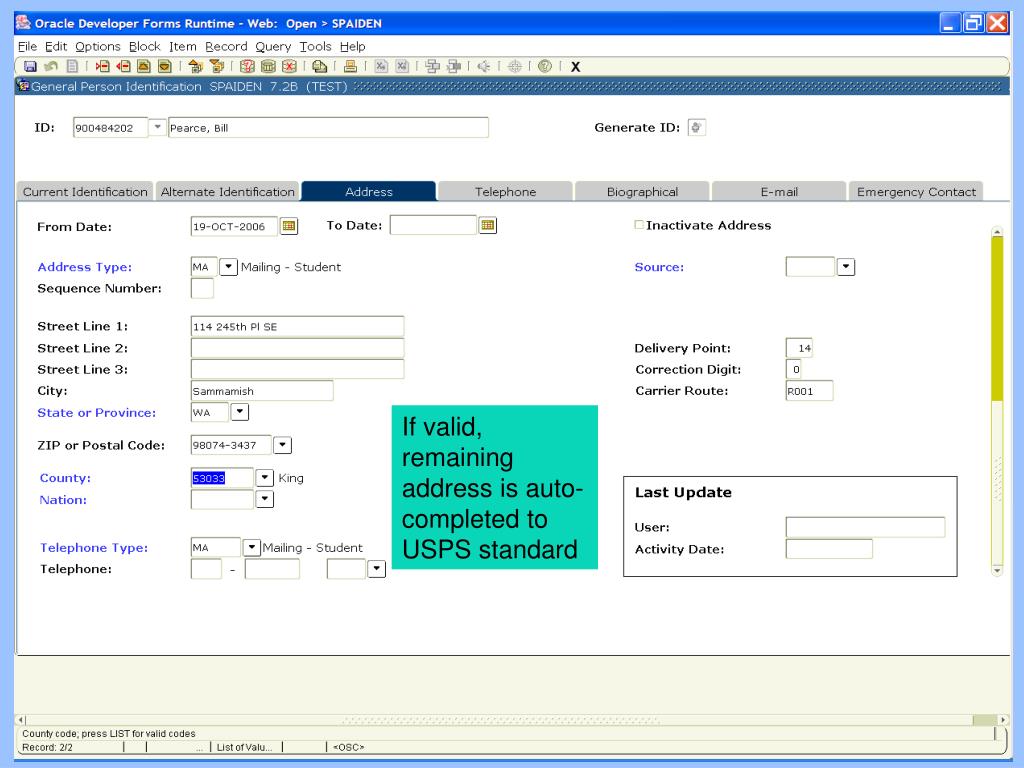Viewport: 1024px width, 768px height.
Task: Open the Options menu
Action: tap(97, 46)
